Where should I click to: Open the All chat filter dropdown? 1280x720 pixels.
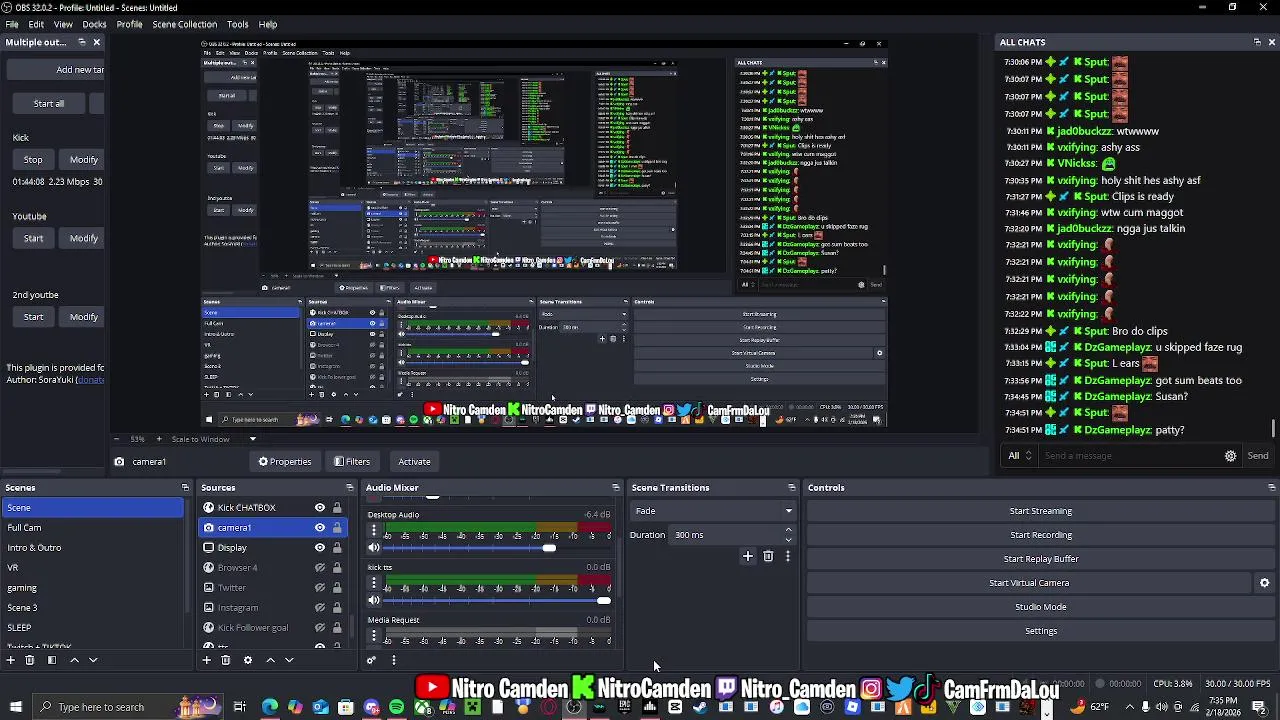point(1020,456)
